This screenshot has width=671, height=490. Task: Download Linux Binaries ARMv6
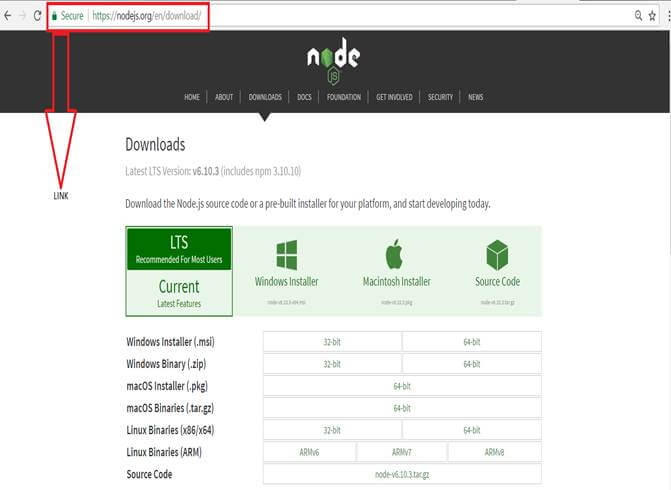pos(309,452)
